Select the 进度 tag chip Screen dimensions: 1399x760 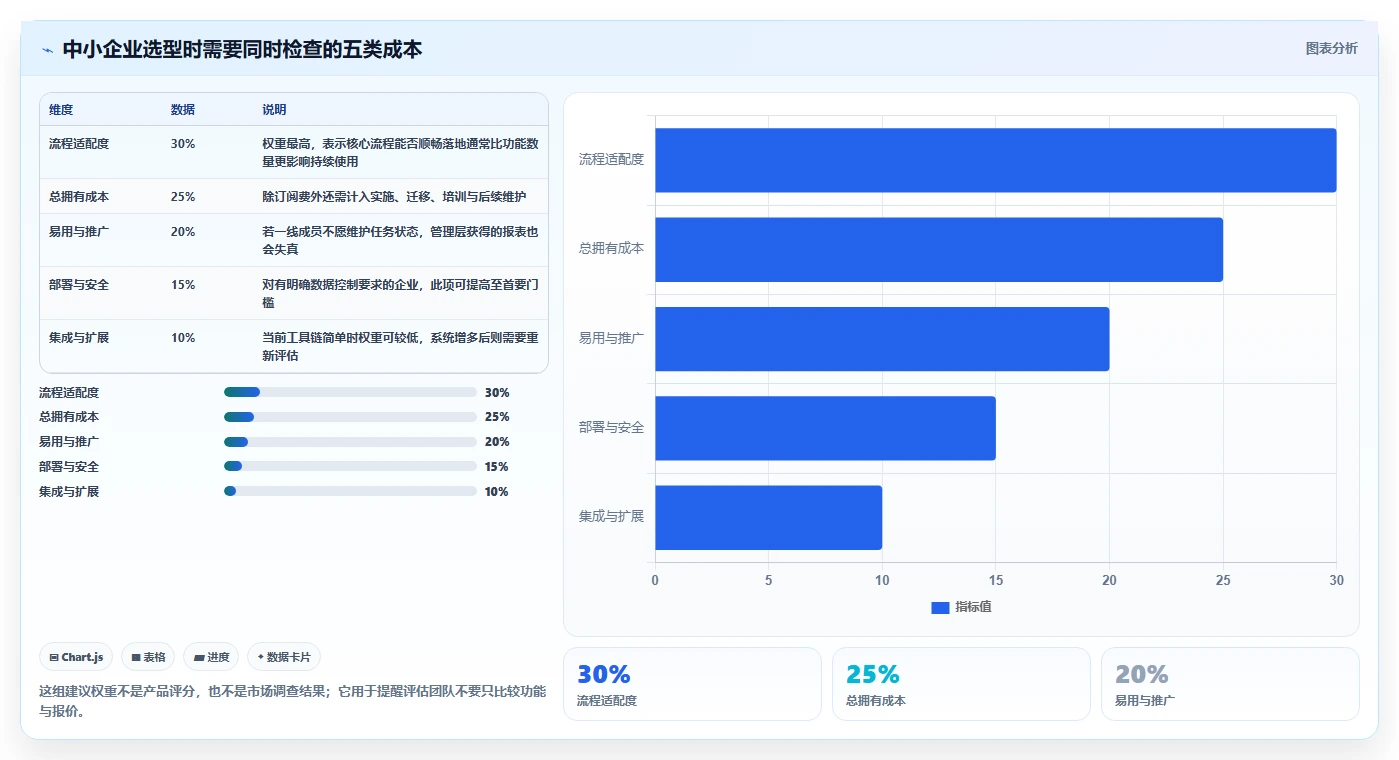(211, 657)
